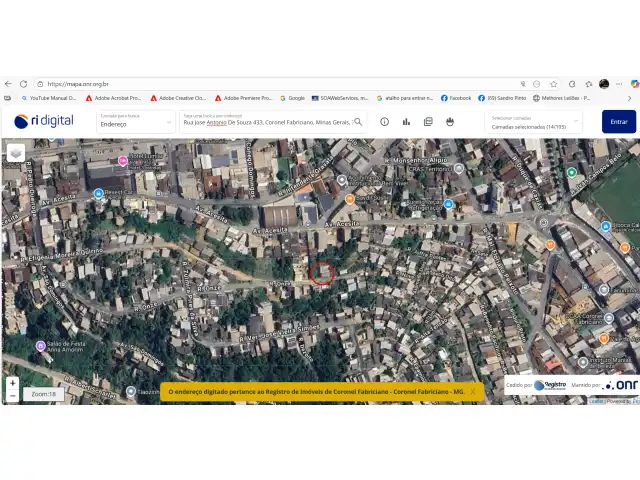Zoom out with the minus button
Image resolution: width=640 pixels, height=480 pixels.
(x=12, y=395)
